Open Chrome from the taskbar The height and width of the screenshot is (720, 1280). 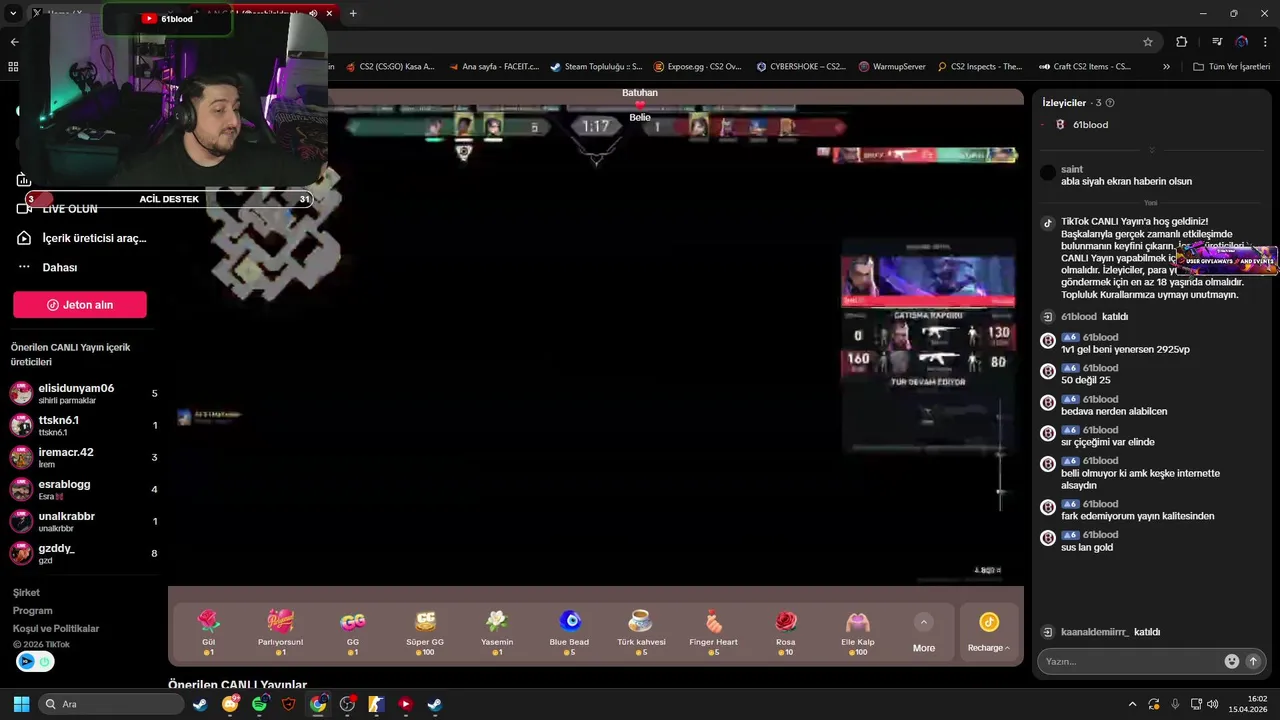coord(318,704)
